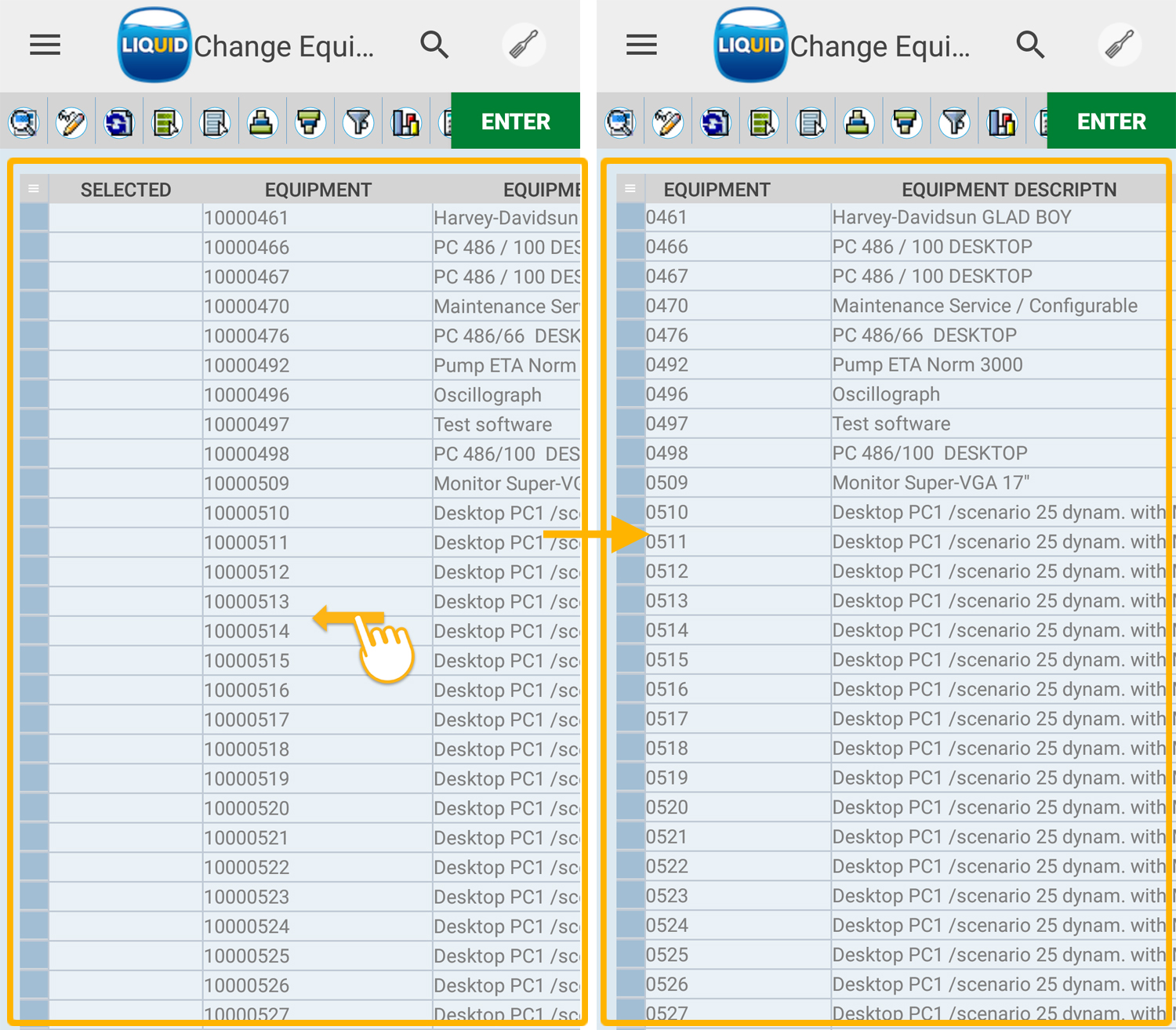Click bar chart graphic icon in right toolbar

[1002, 123]
